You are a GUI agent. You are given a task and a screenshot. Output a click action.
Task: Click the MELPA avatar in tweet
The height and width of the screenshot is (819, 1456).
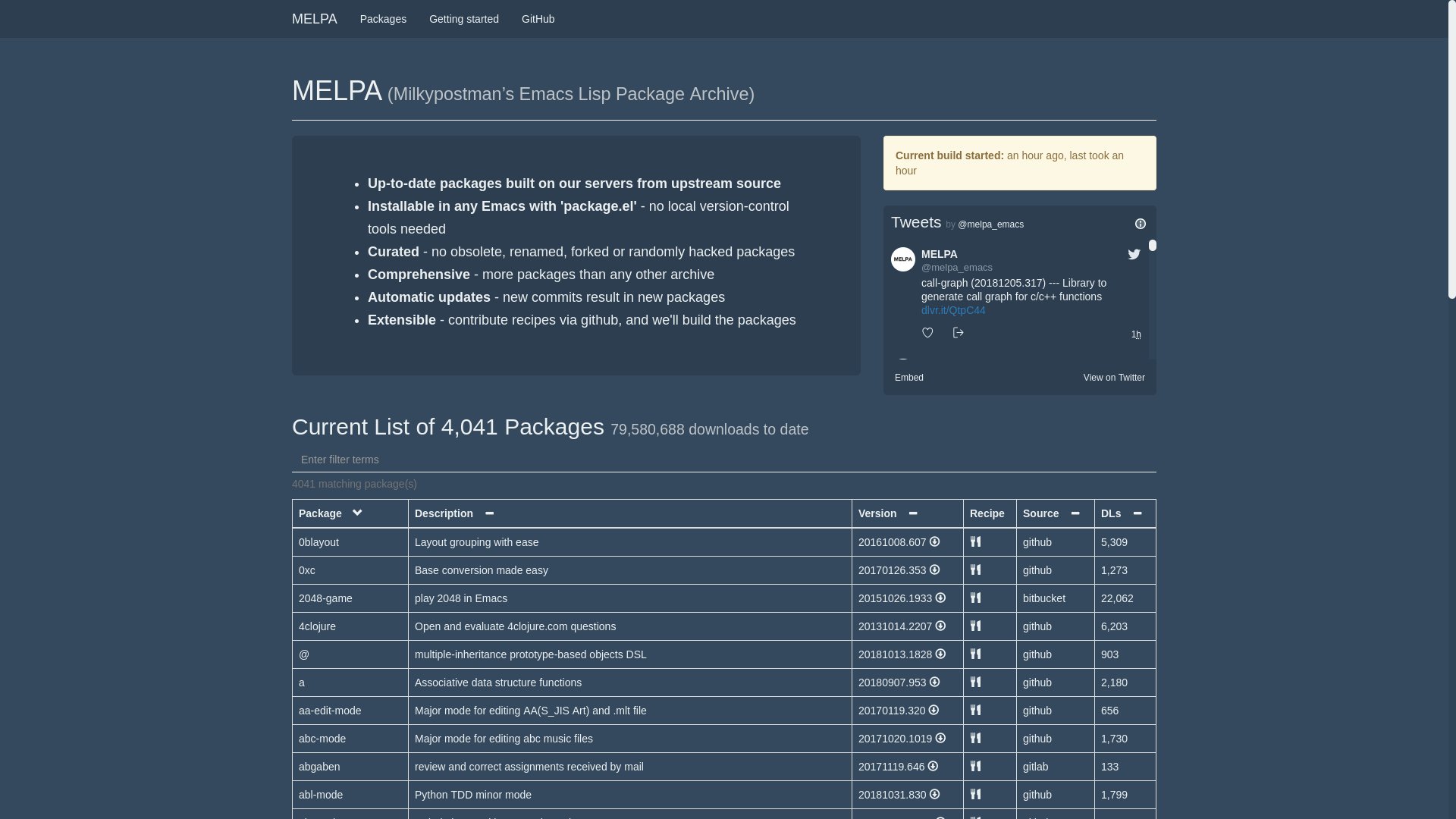coord(903,259)
